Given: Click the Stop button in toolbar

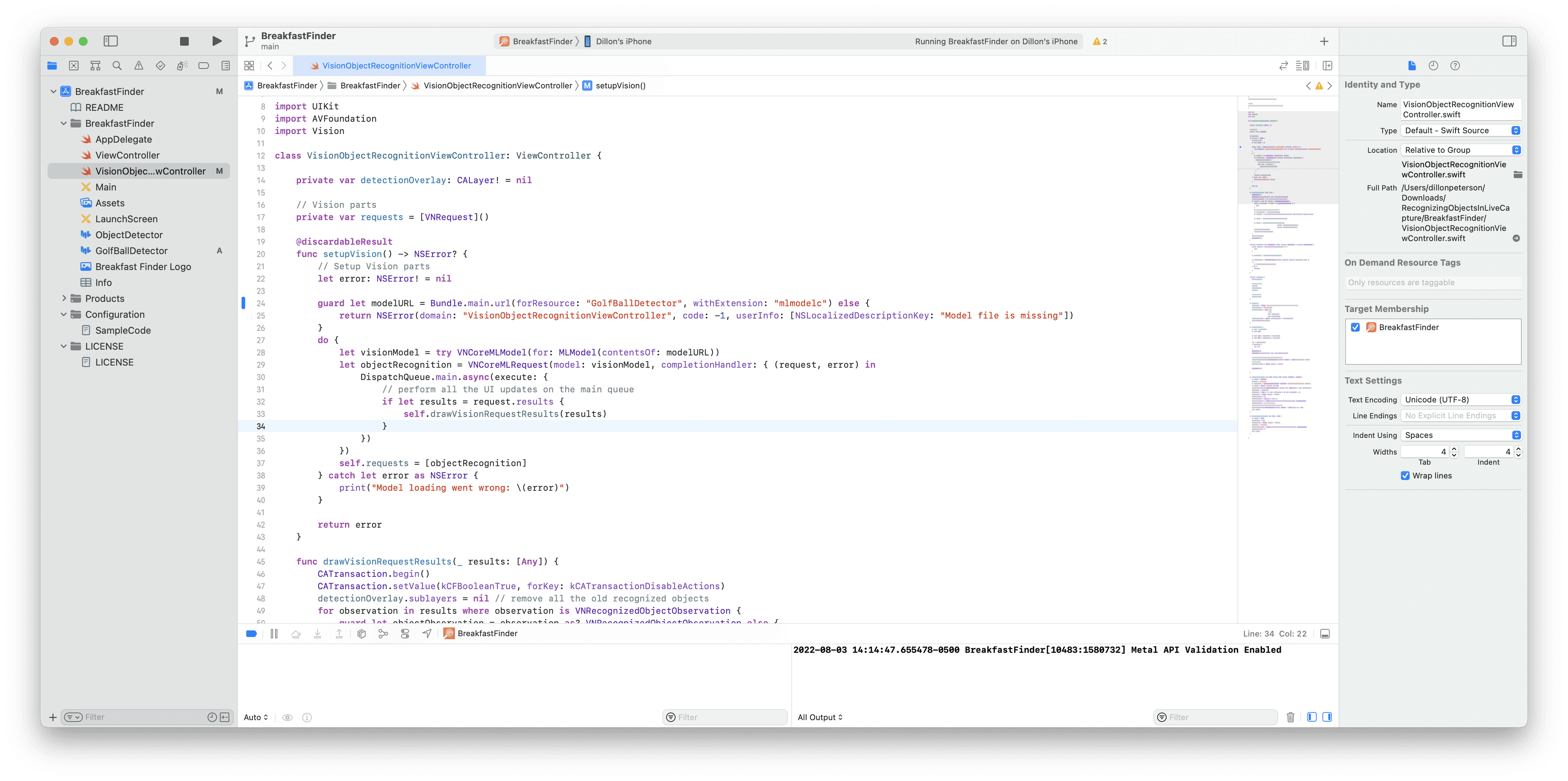Looking at the screenshot, I should 185,41.
